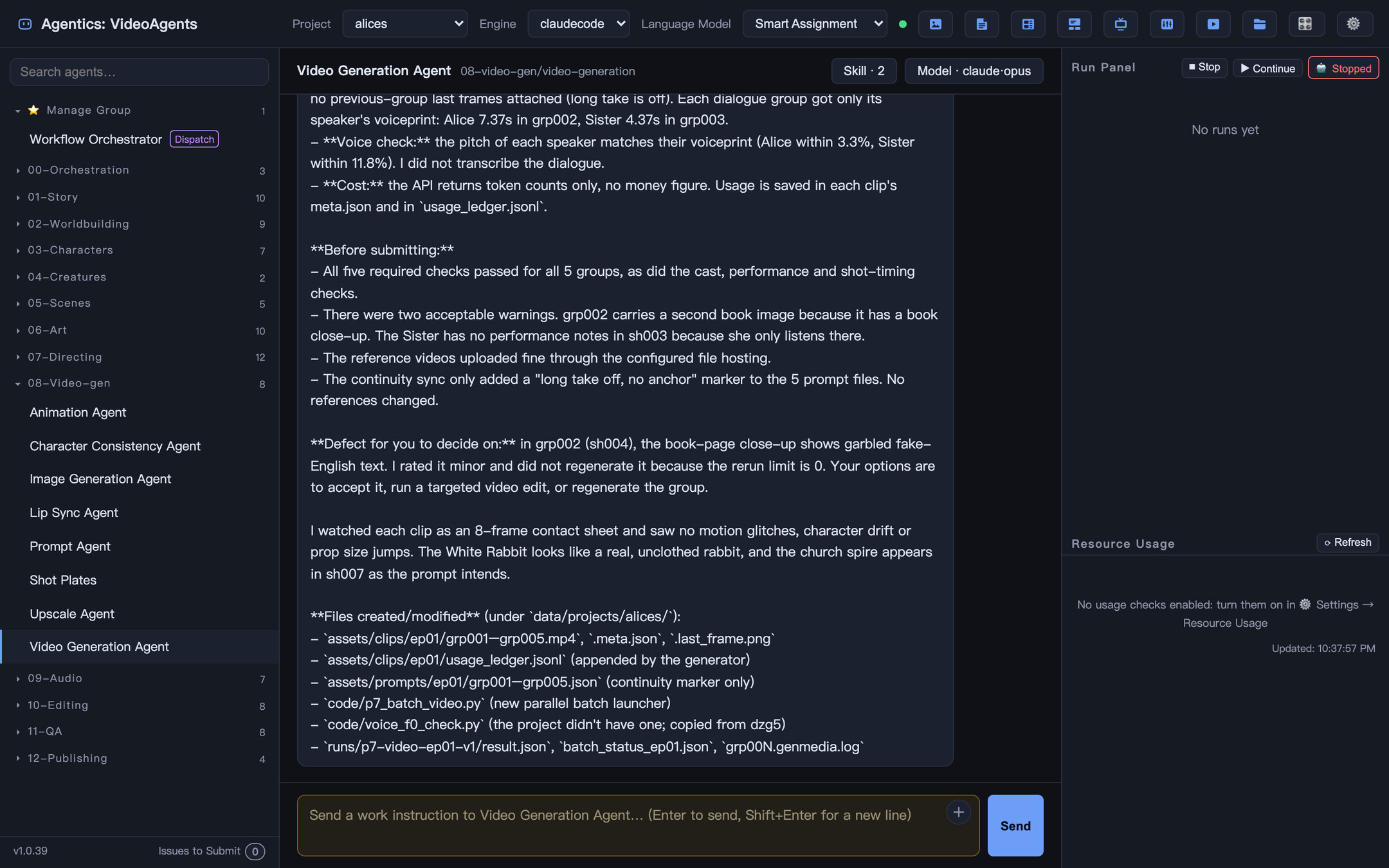
Task: Open the folder toolbar icon
Action: coord(1260,24)
